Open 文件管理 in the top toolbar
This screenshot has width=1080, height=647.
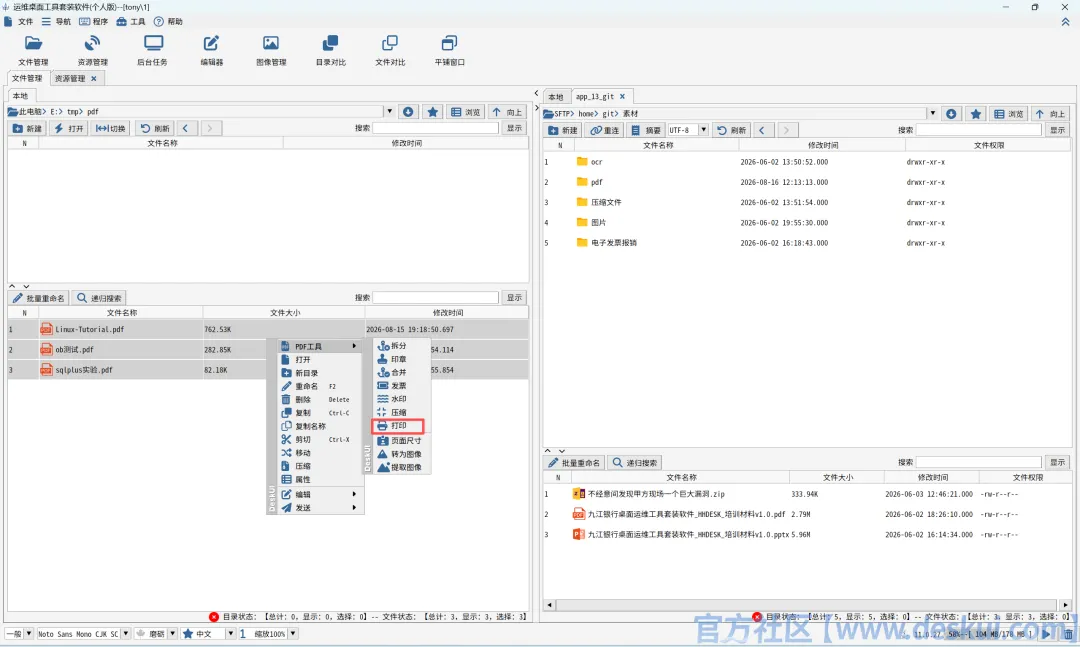click(x=33, y=50)
